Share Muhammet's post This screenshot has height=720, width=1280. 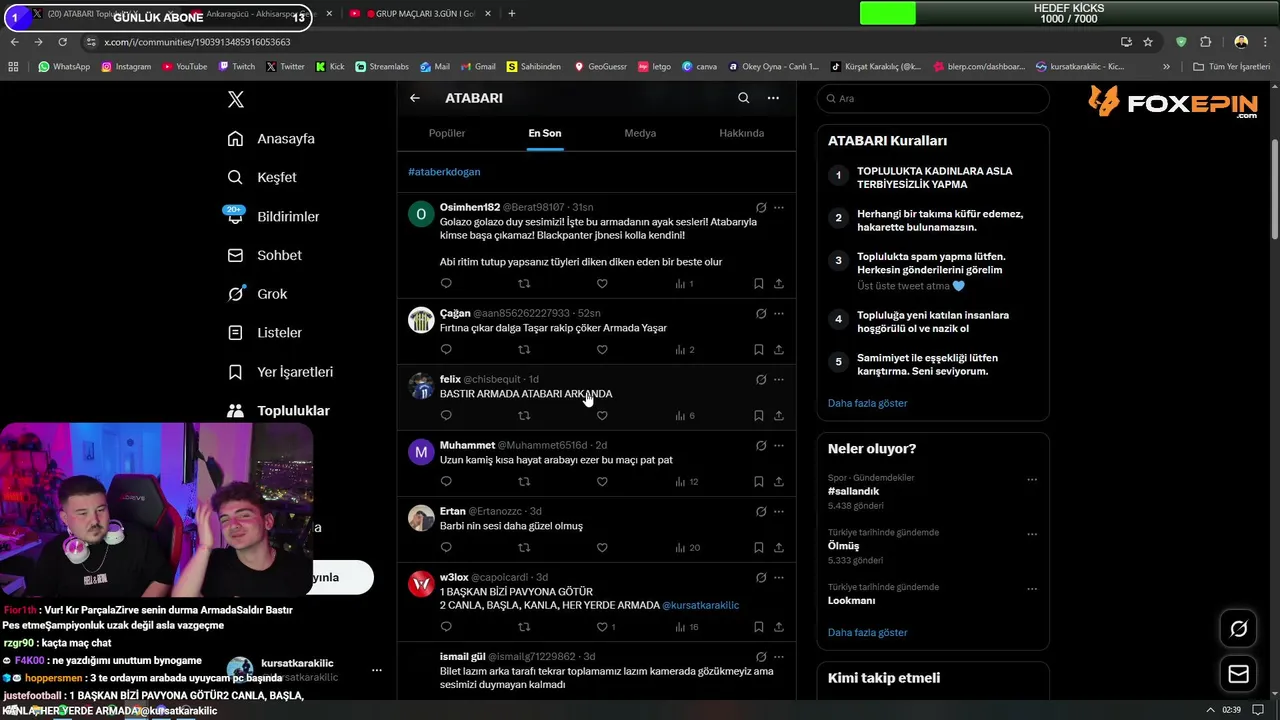(x=779, y=482)
